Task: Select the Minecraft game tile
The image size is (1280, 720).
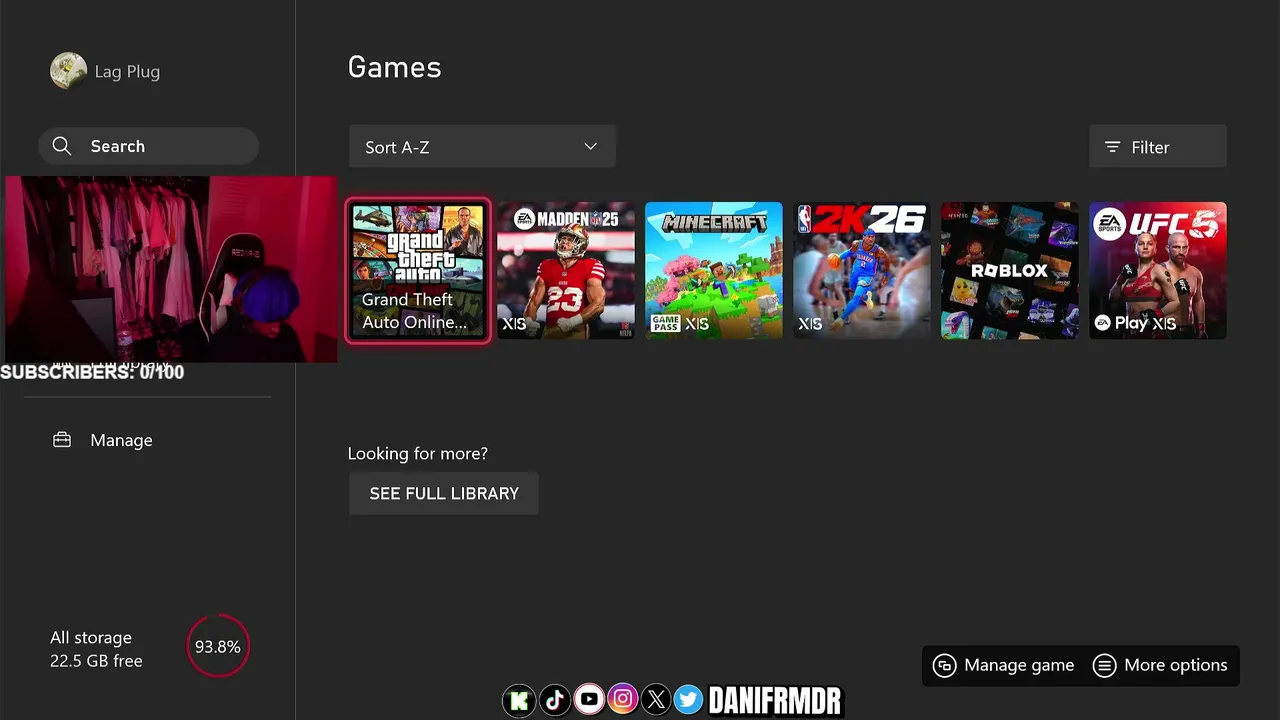Action: coord(714,270)
